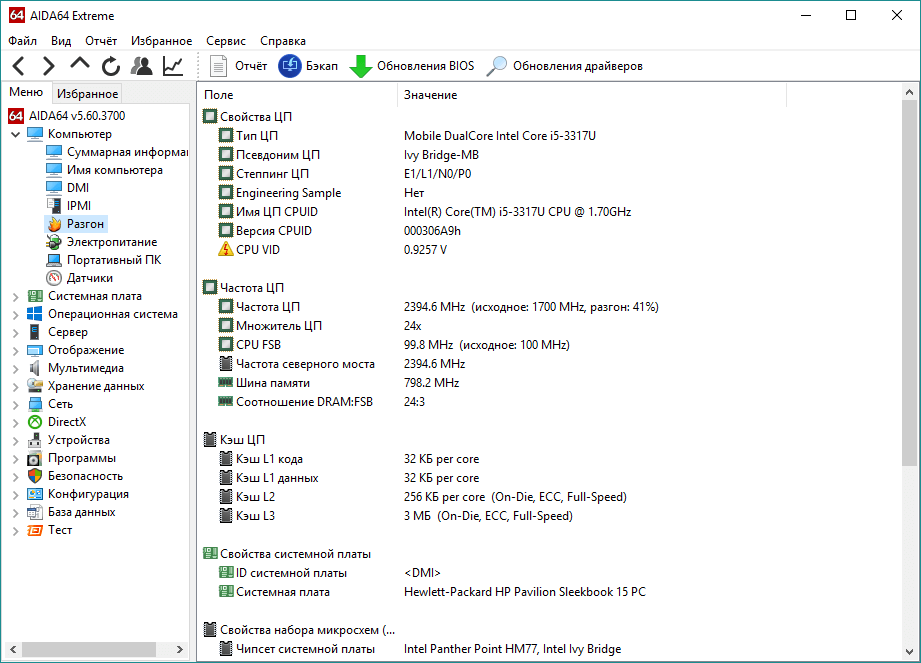The height and width of the screenshot is (663, 921).
Task: Click the Refresh toolbar icon
Action: pos(110,66)
